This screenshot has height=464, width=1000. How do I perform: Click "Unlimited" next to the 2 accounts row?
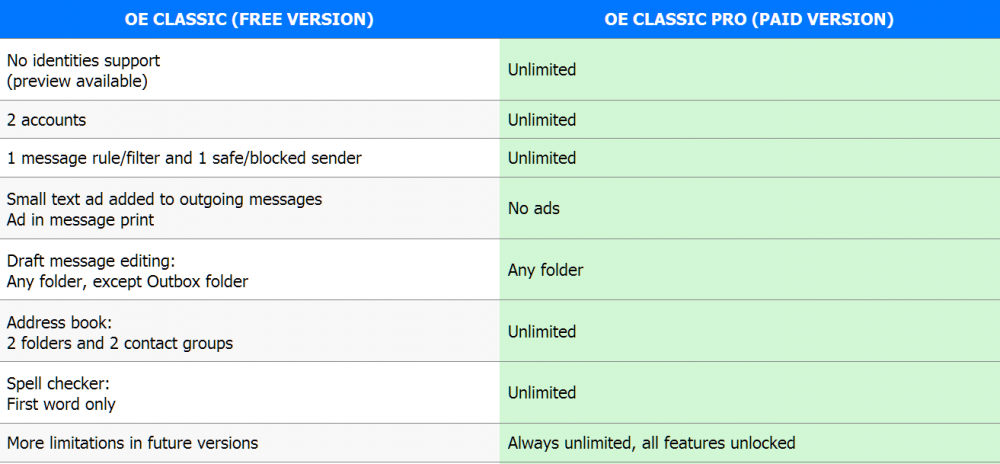tap(542, 120)
